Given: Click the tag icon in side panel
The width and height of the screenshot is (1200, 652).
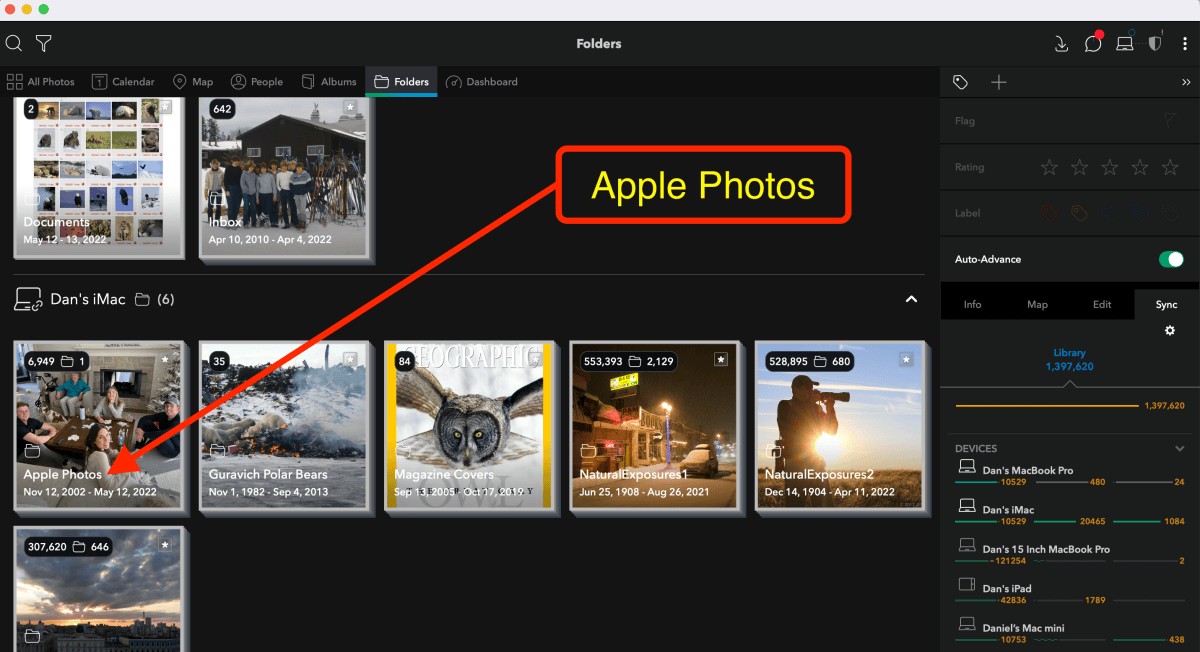Looking at the screenshot, I should click(960, 82).
